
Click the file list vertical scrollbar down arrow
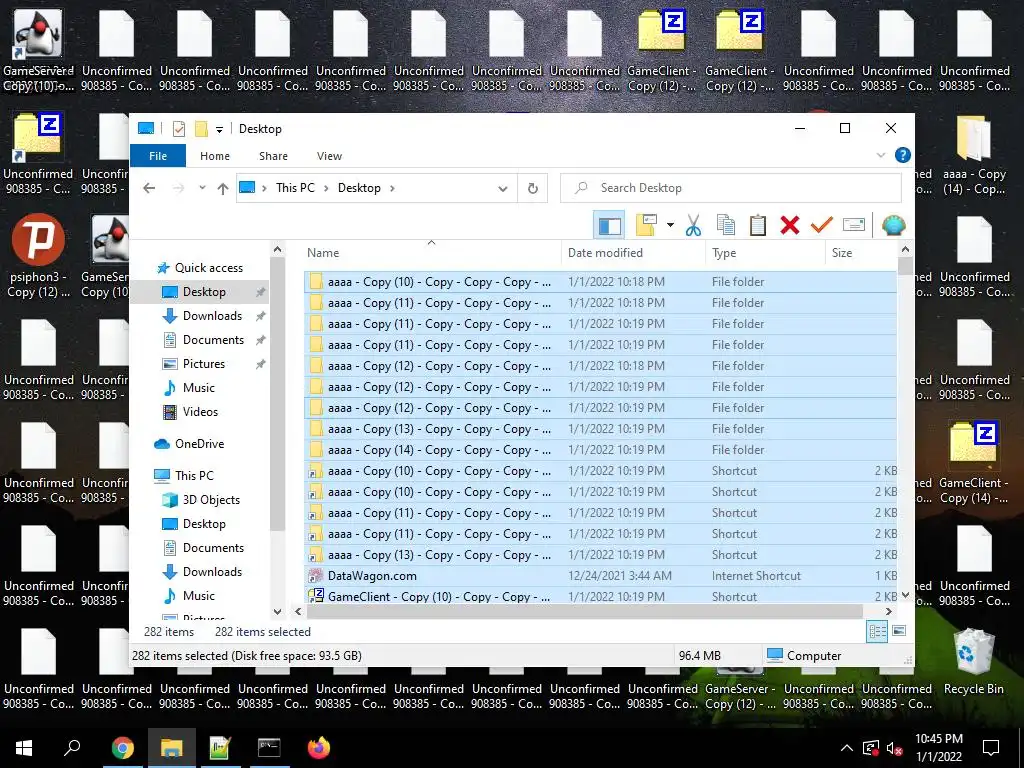pos(905,595)
